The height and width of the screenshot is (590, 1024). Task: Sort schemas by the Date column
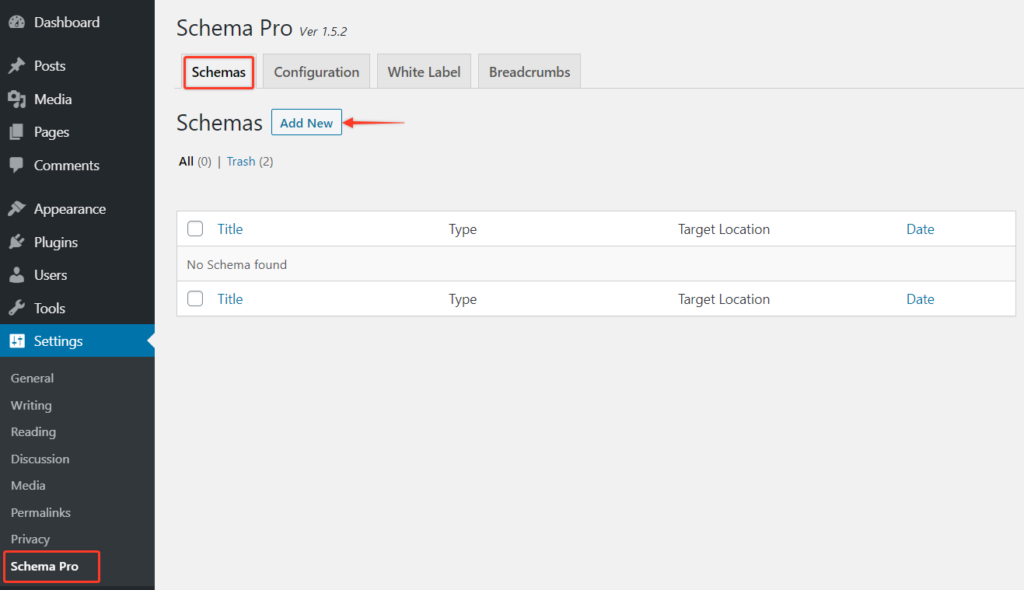[x=919, y=228]
